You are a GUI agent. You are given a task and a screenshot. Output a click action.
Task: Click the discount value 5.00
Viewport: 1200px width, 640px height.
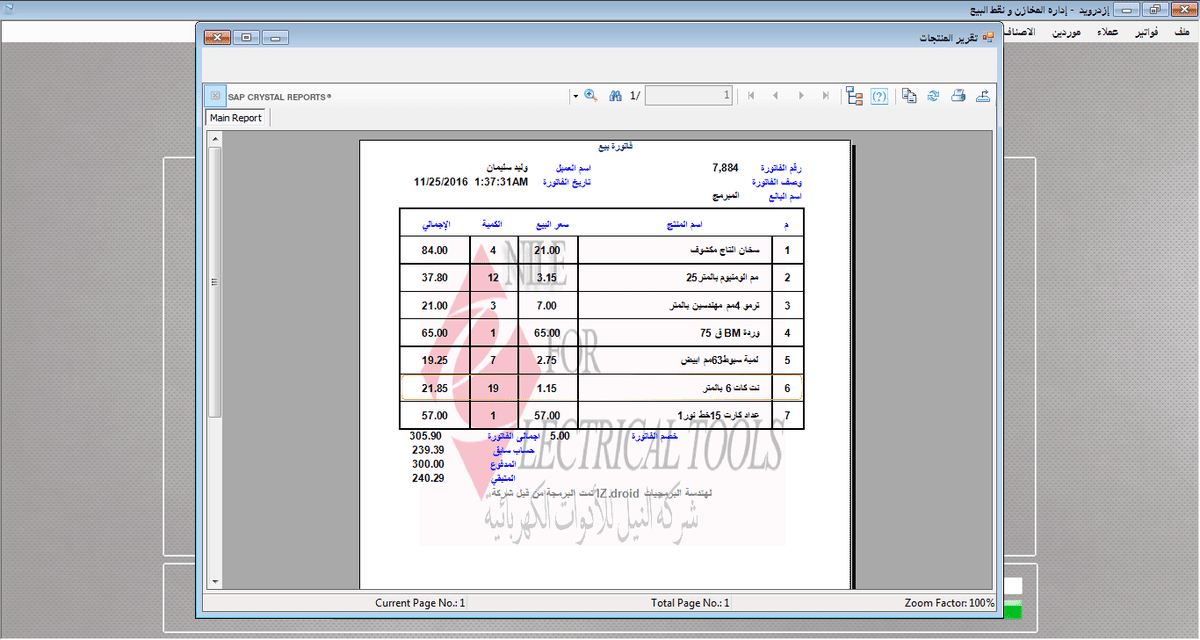(x=560, y=437)
